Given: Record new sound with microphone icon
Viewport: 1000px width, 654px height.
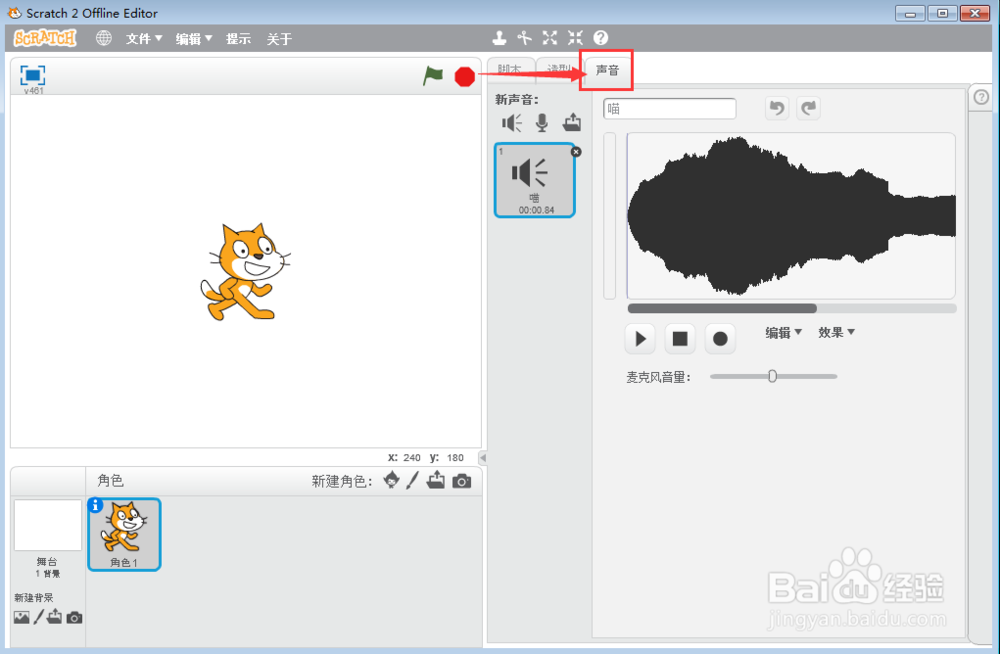Looking at the screenshot, I should pyautogui.click(x=542, y=123).
